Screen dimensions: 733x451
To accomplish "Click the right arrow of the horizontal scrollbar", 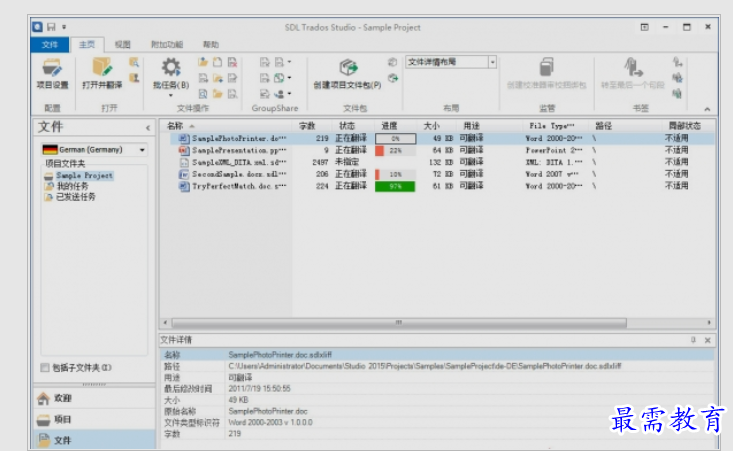I will (709, 322).
